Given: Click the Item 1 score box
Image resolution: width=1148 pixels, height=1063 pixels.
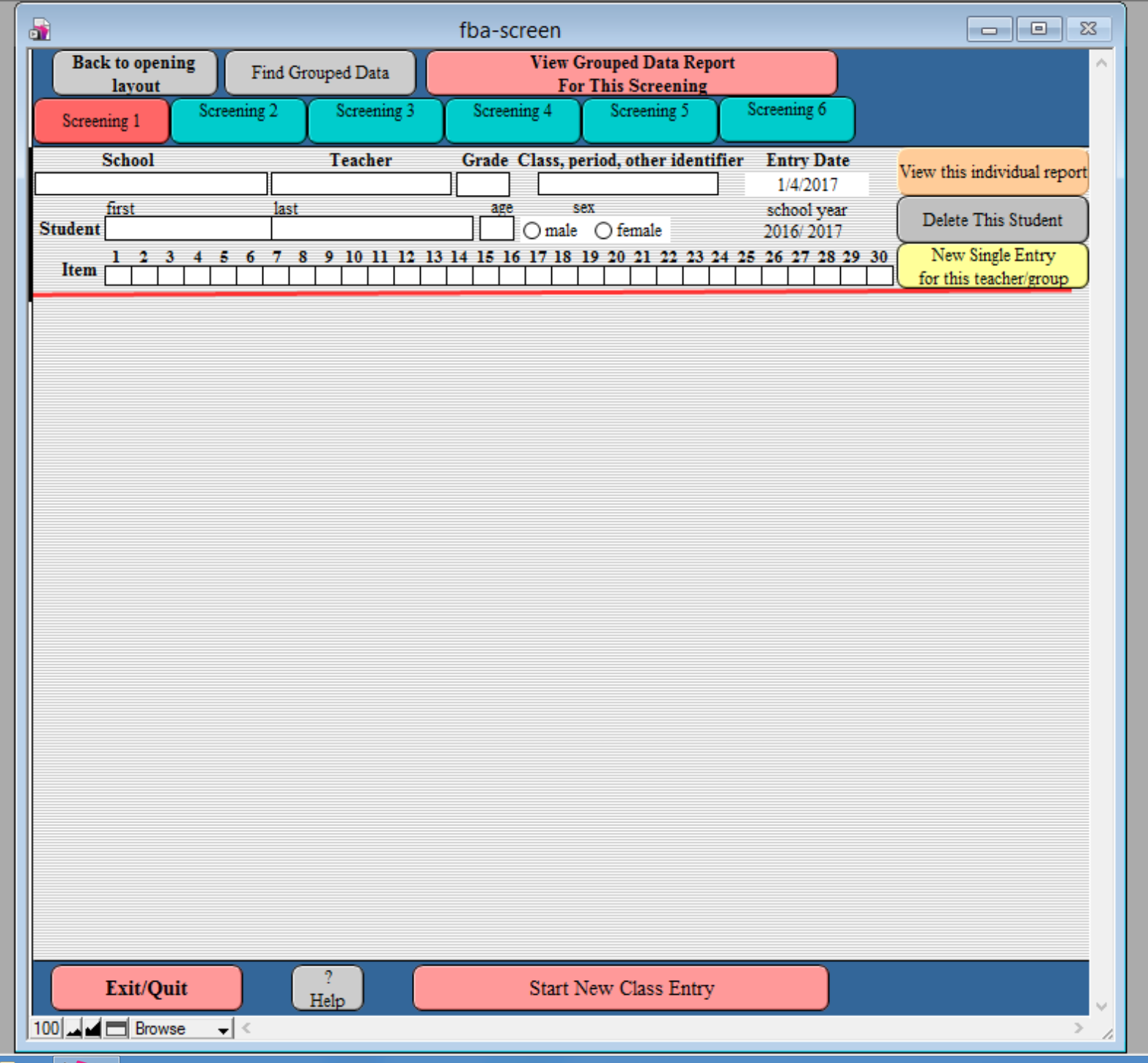Looking at the screenshot, I should [x=118, y=276].
